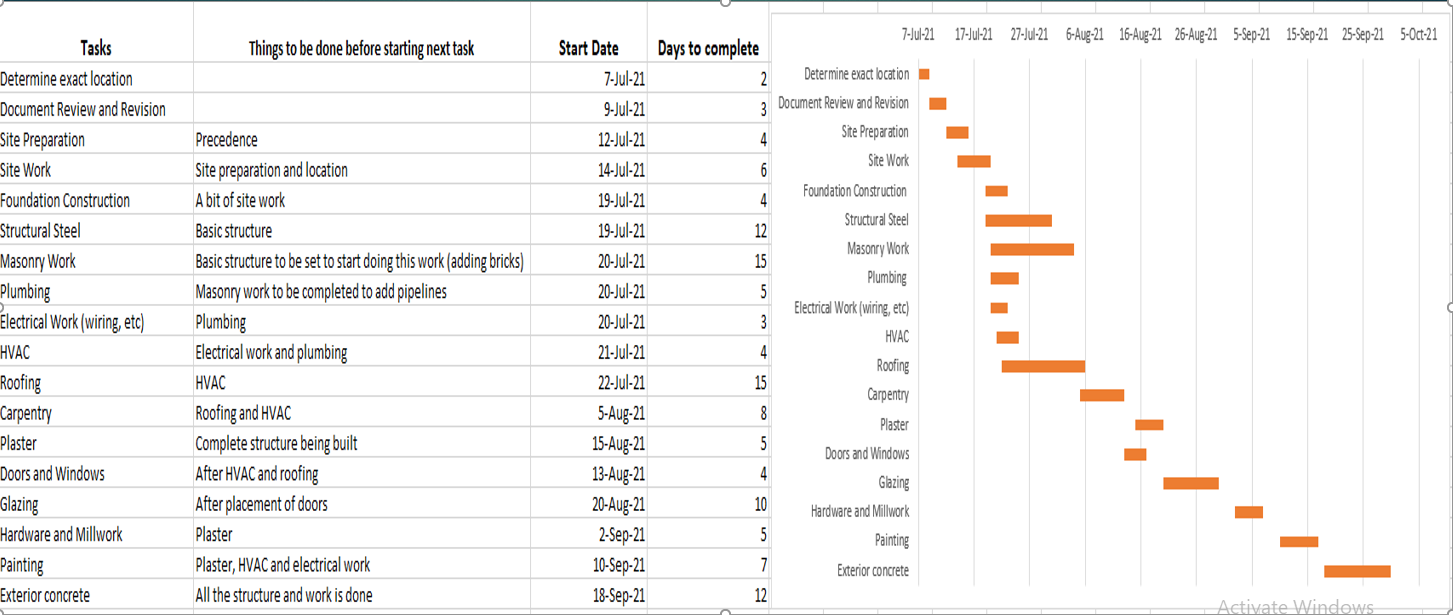Click the chart's right-edge resize handle
Image resolution: width=1453 pixels, height=615 pixels.
click(x=1448, y=307)
